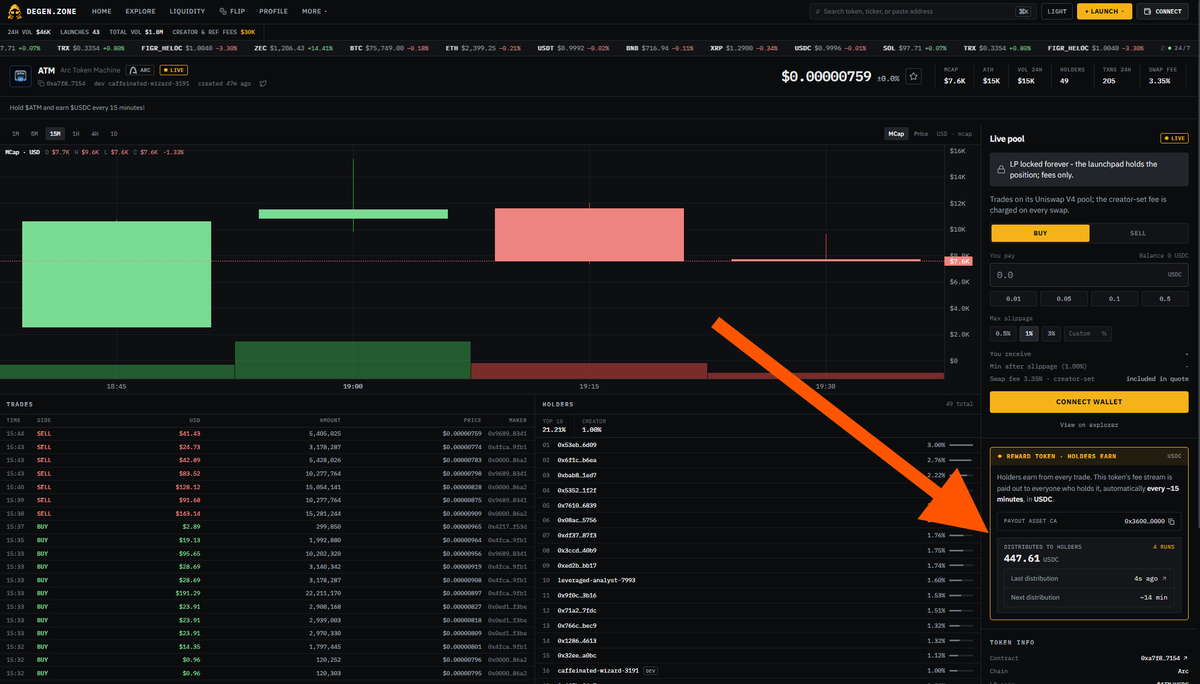Open holder 0x53eb…6d09 in the holders list
1200x684 pixels.
tap(578, 444)
